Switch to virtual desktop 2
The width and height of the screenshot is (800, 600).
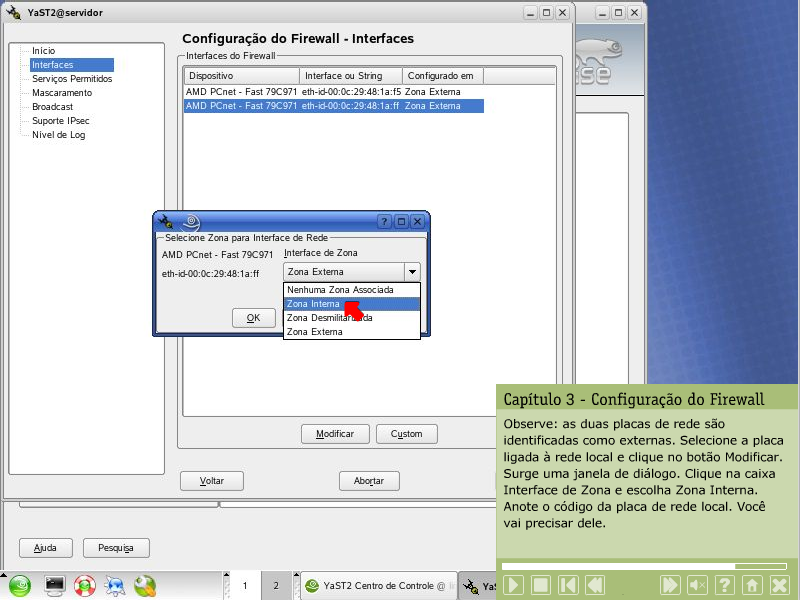[x=276, y=585]
